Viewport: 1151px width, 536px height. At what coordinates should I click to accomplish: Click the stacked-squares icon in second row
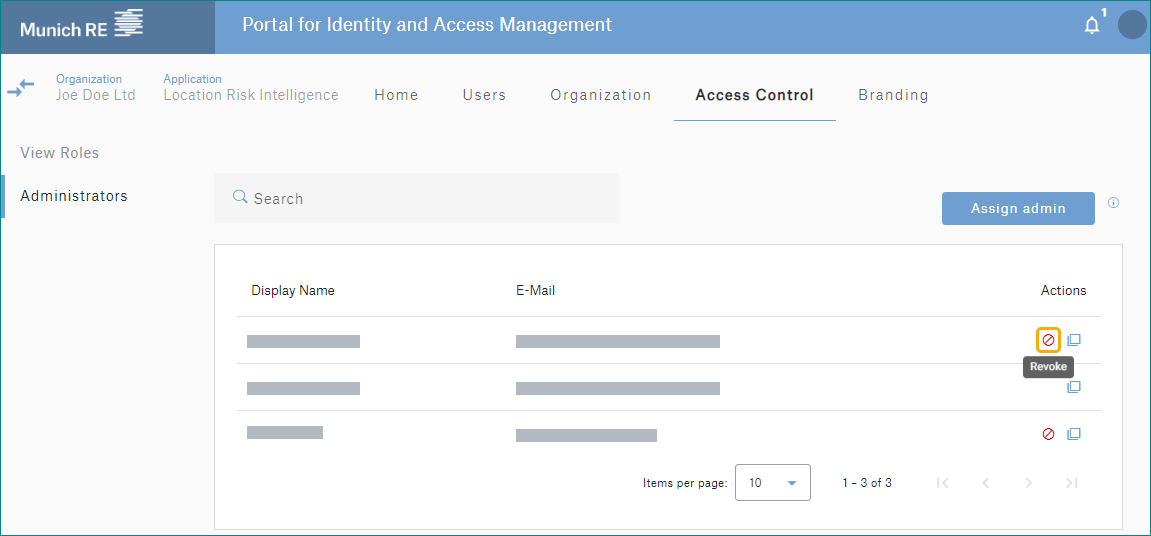1074,387
